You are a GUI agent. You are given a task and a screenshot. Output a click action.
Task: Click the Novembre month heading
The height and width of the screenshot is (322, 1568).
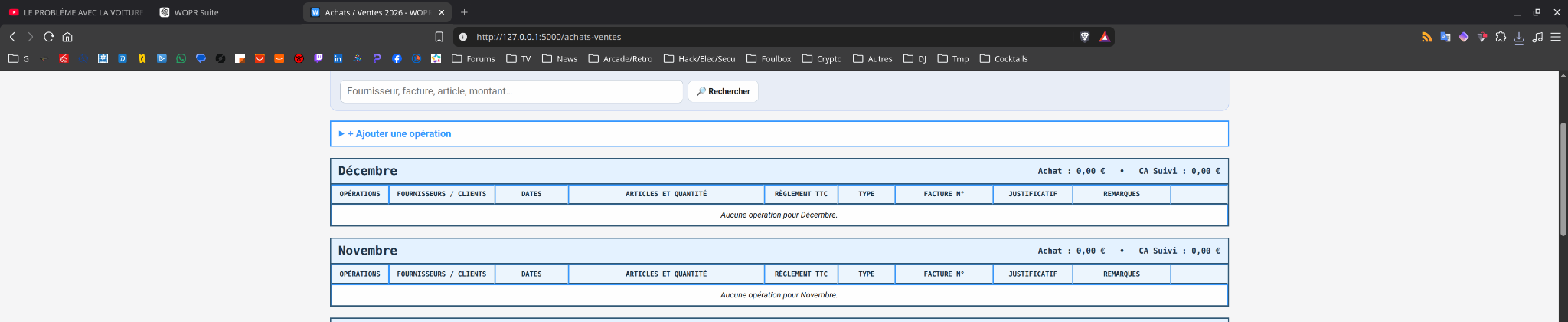click(367, 251)
